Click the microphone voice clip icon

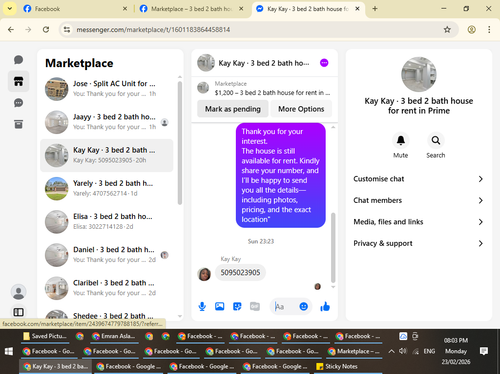[x=202, y=306]
